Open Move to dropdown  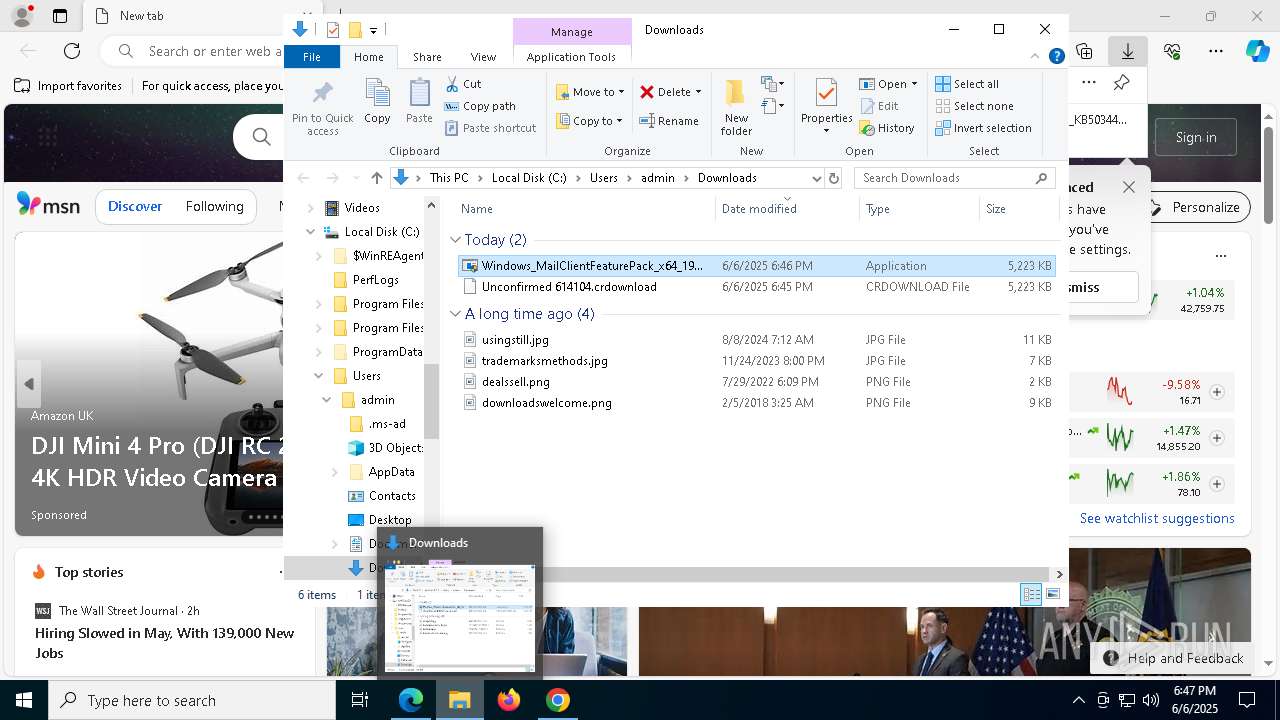pyautogui.click(x=590, y=92)
